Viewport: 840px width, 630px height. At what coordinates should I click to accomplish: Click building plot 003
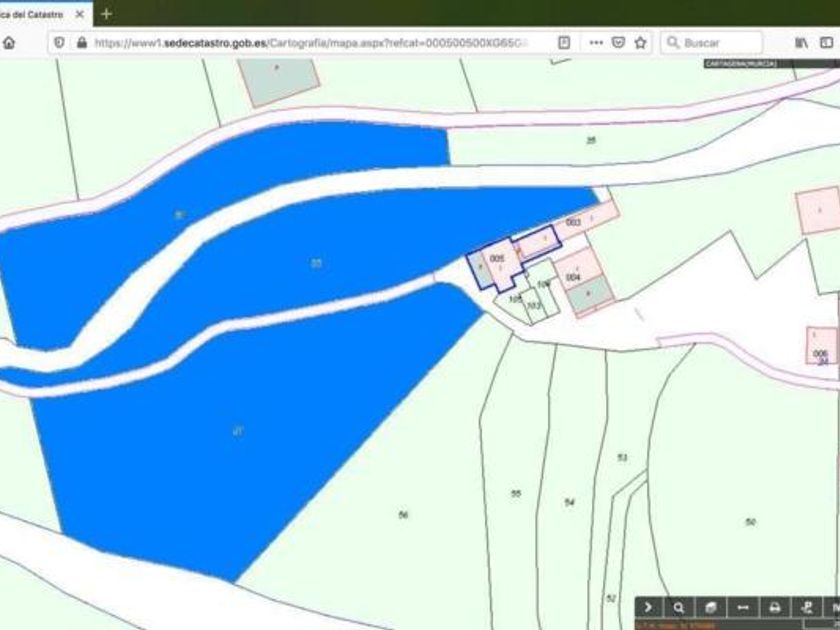pos(573,222)
